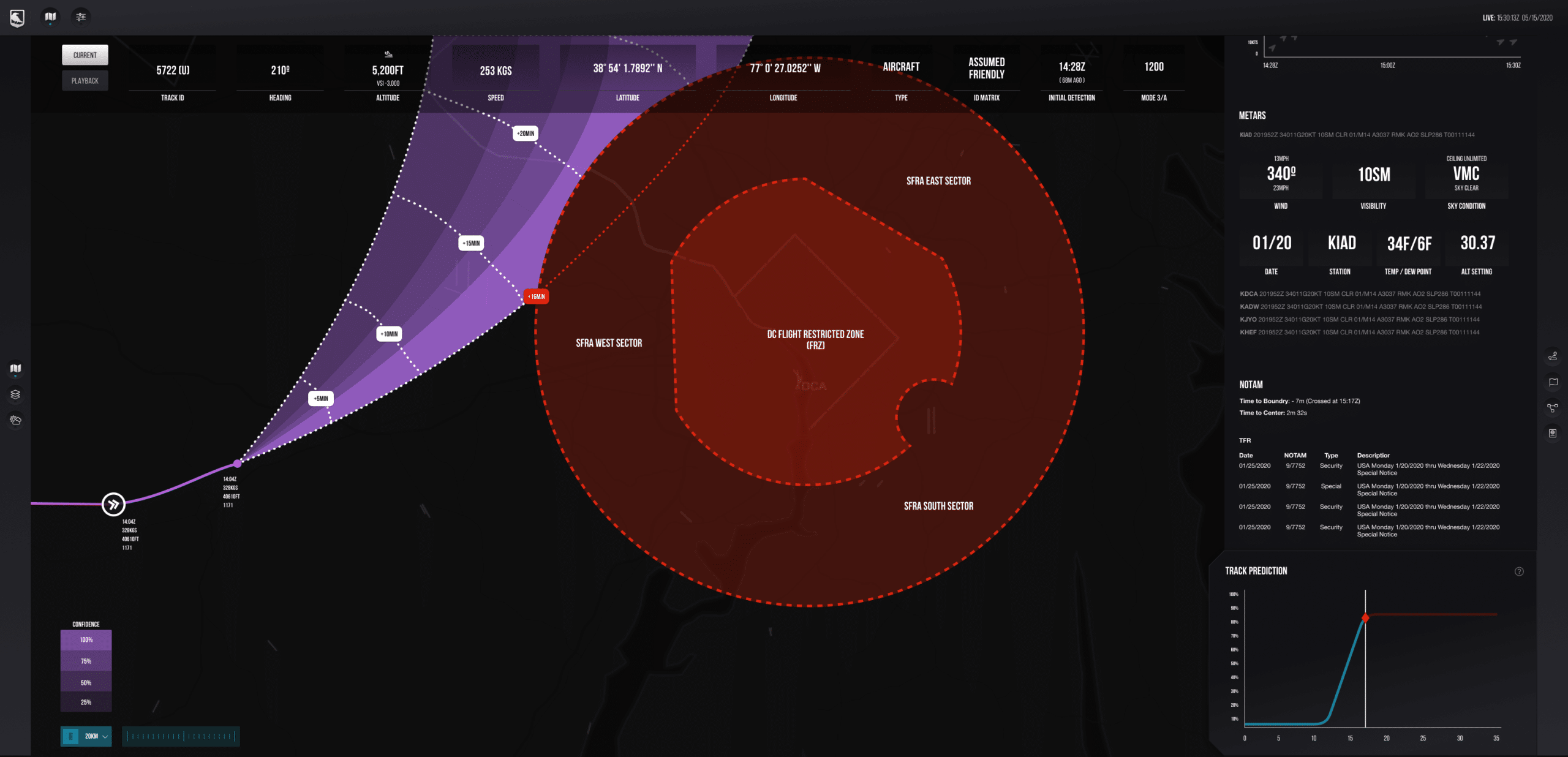This screenshot has height=757, width=1568.
Task: Click the initial detection time 14:28Z
Action: (x=1072, y=67)
